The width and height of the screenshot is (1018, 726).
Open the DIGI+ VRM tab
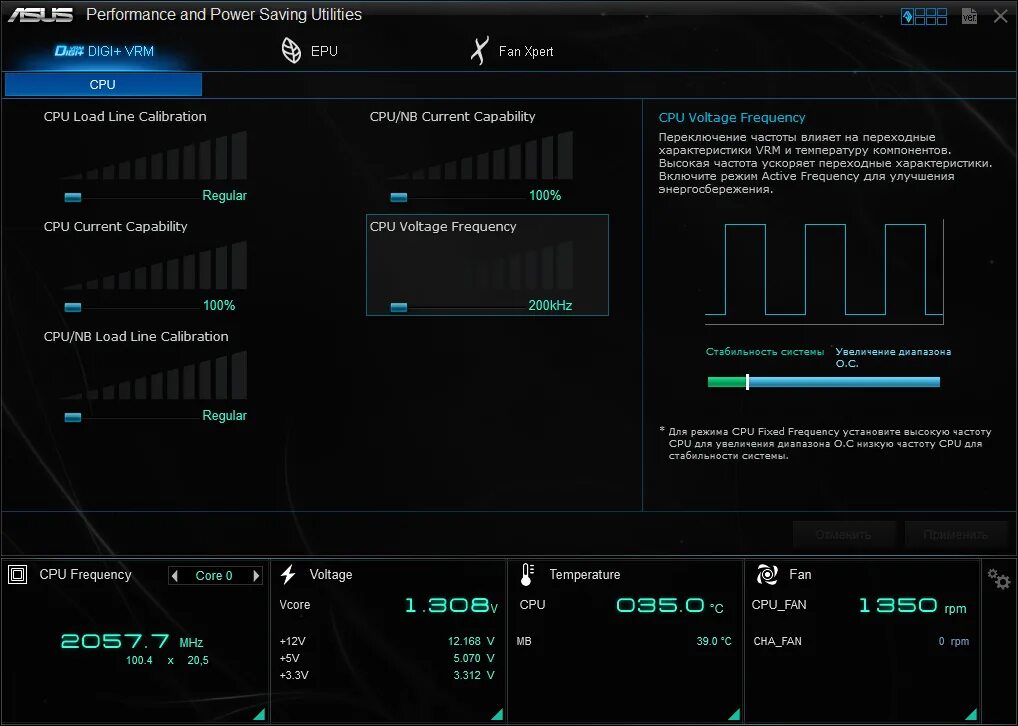coord(104,51)
